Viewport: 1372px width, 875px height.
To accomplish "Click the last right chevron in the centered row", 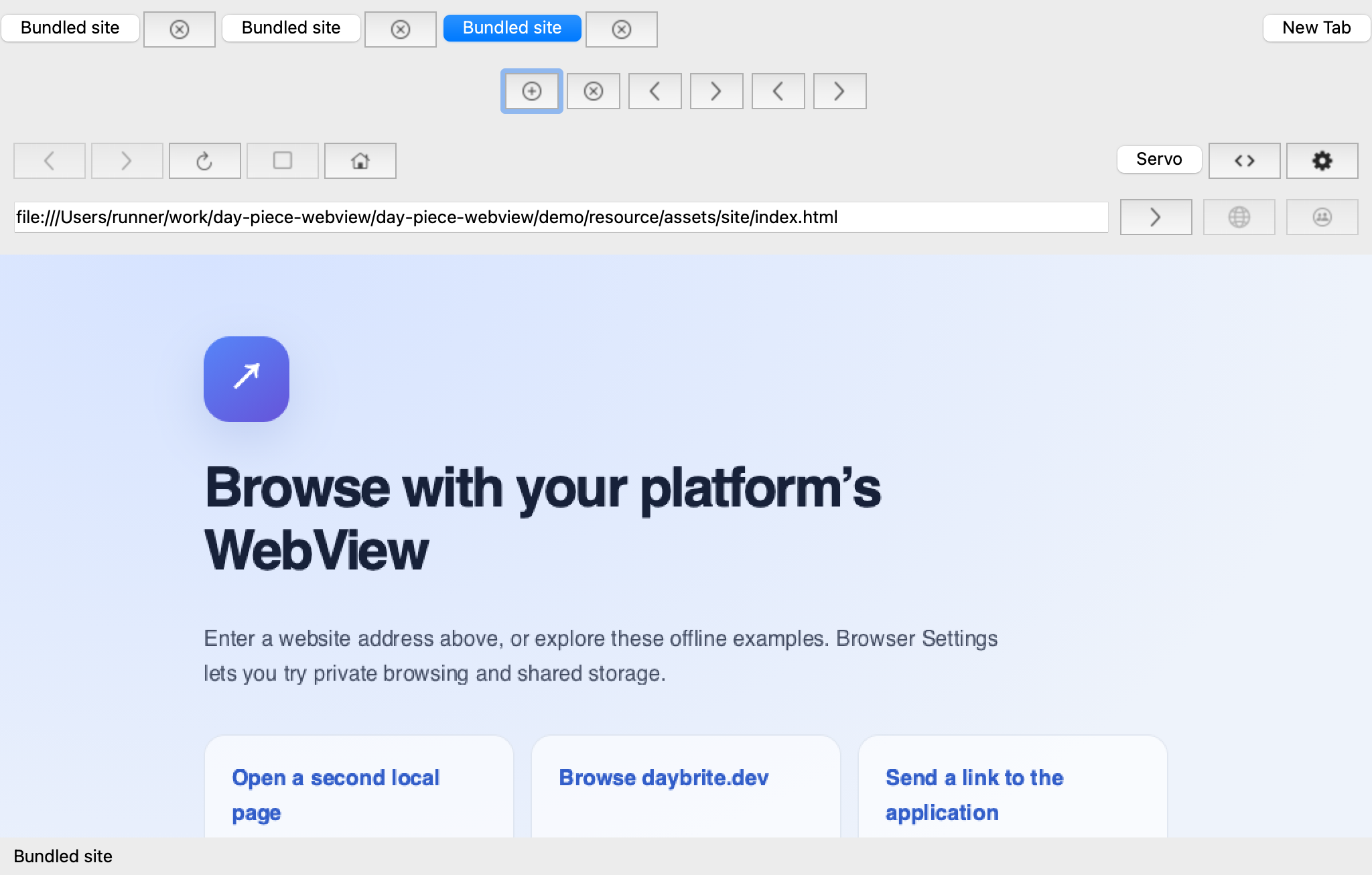I will coord(840,91).
